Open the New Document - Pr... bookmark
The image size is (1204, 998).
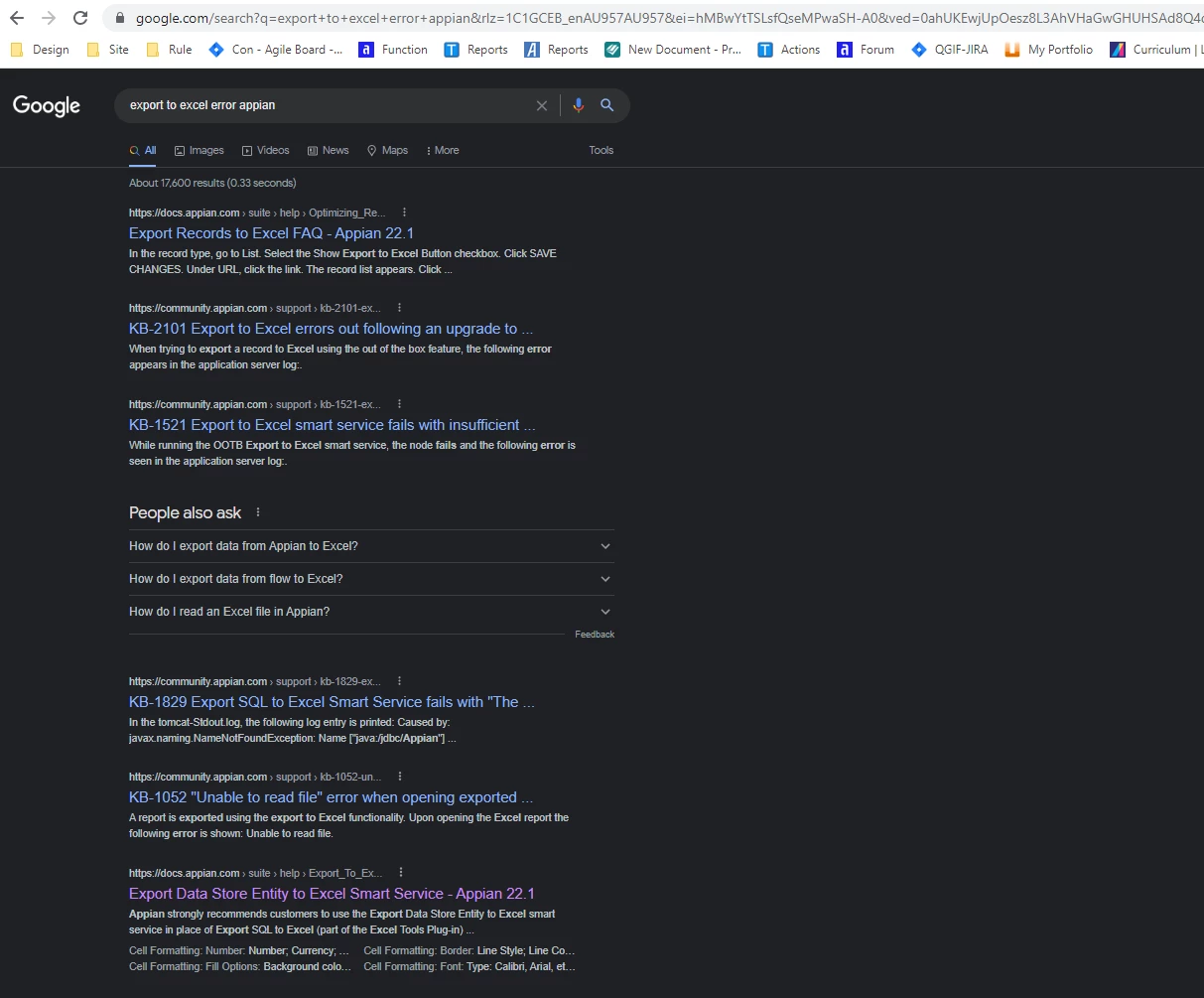coord(673,50)
